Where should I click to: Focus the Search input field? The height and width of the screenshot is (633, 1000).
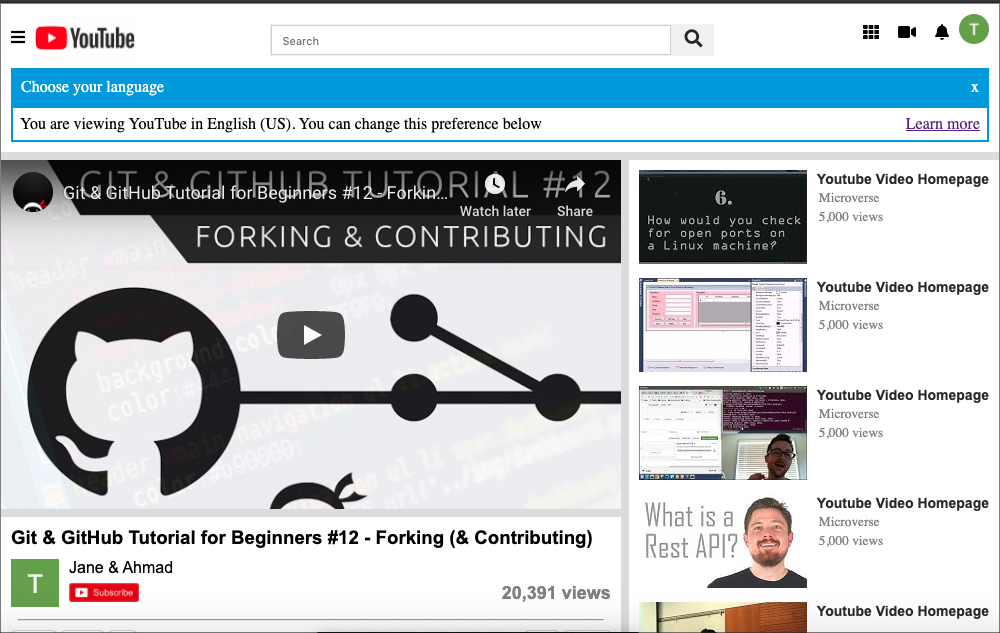click(x=471, y=41)
